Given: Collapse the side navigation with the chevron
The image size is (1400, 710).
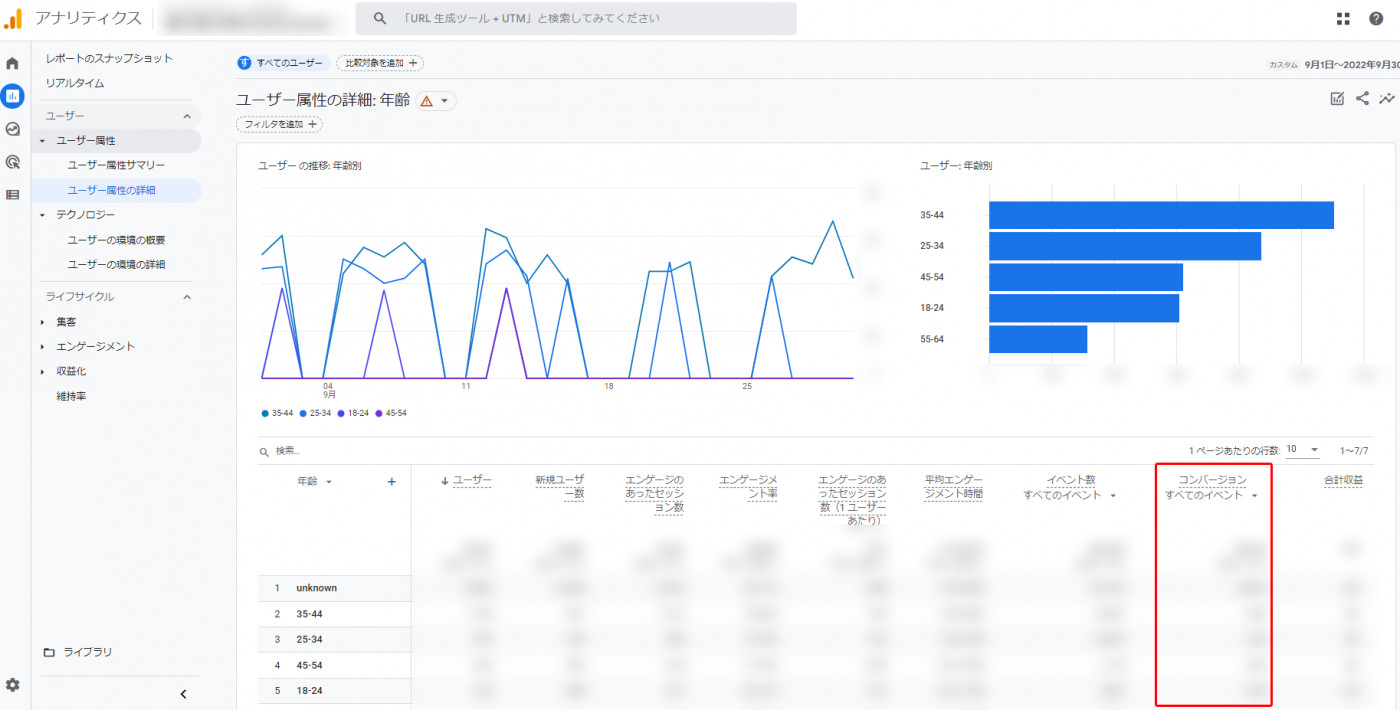Looking at the screenshot, I should (183, 694).
